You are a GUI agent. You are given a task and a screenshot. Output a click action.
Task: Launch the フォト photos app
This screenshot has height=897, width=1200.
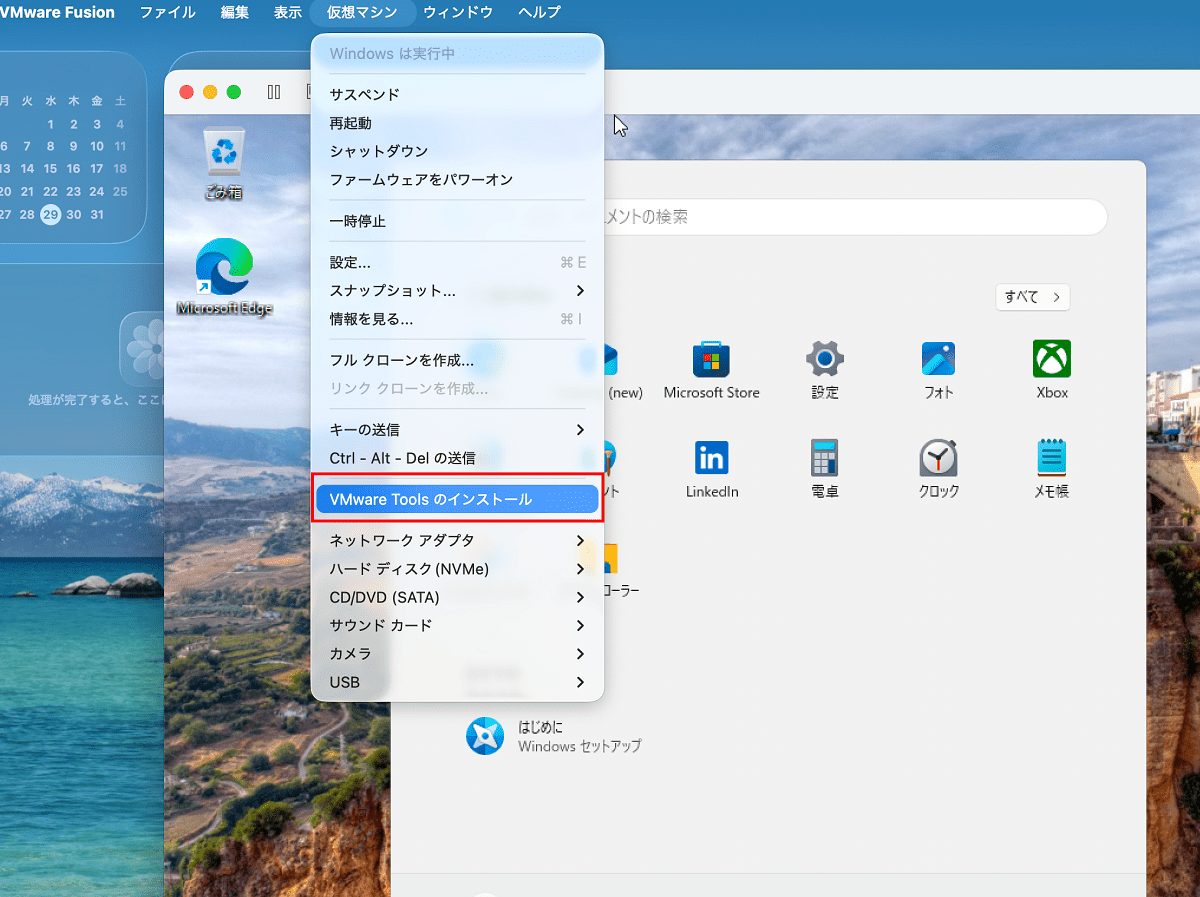point(938,369)
